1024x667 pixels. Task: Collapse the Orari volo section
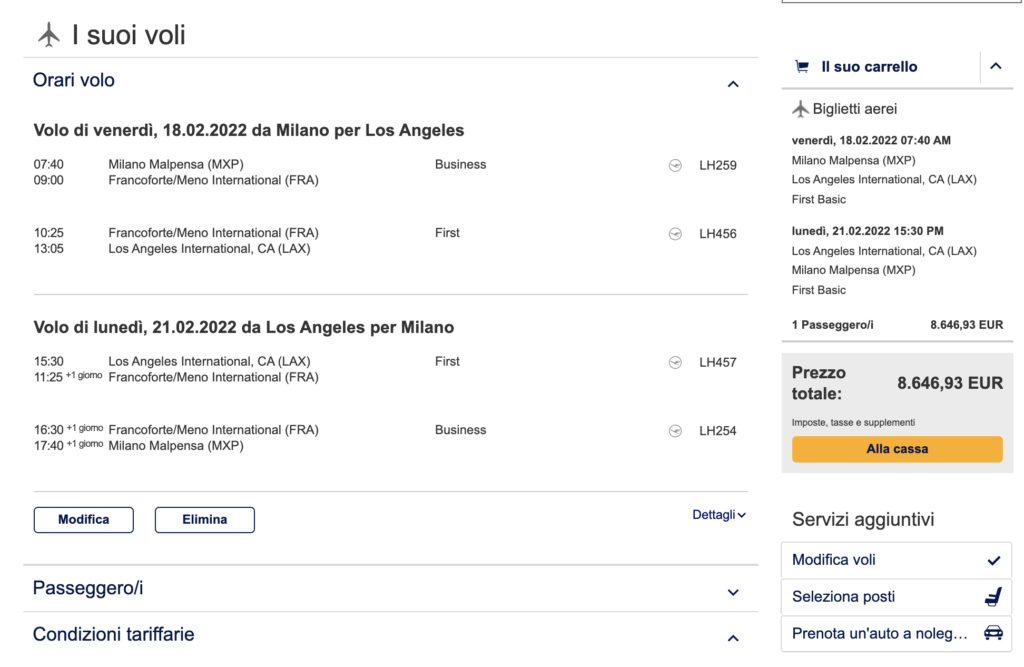733,84
